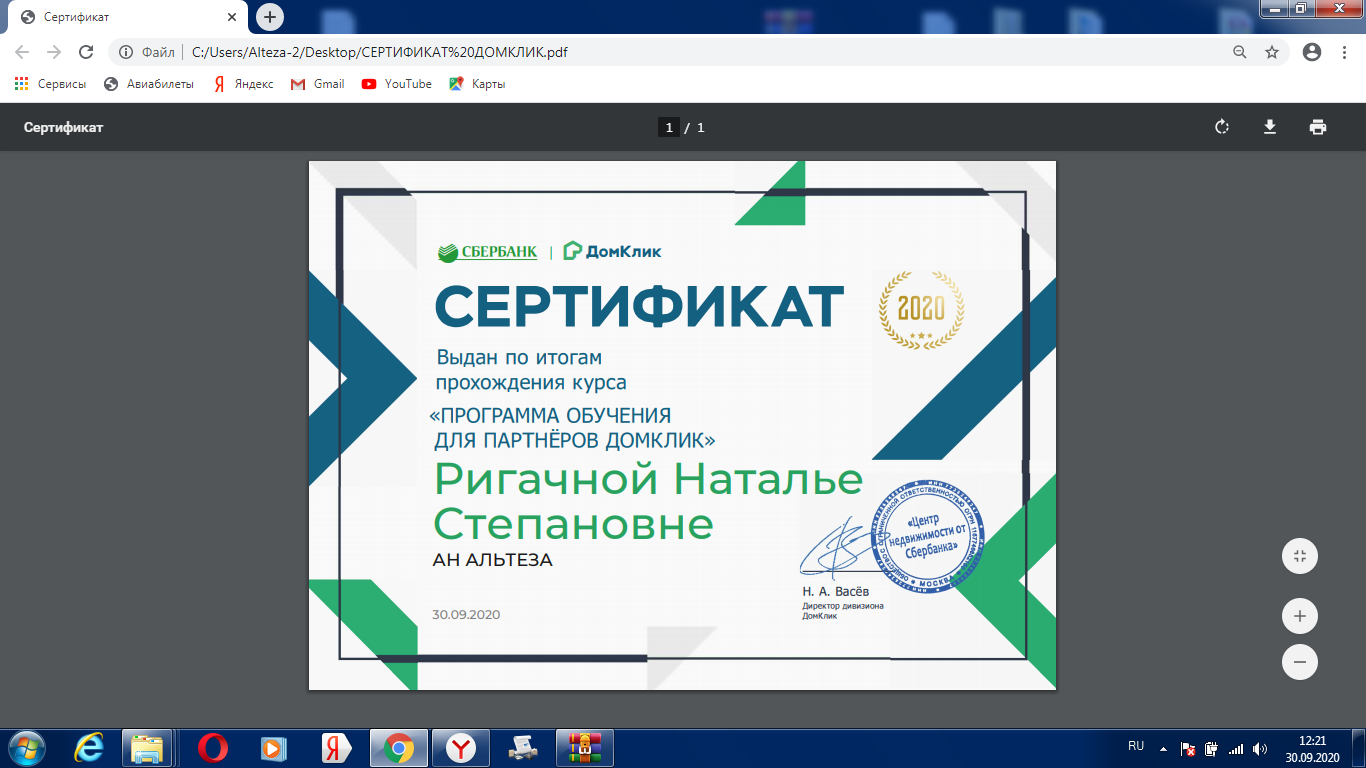1366x768 pixels.
Task: Click the RU language indicator
Action: [1136, 747]
